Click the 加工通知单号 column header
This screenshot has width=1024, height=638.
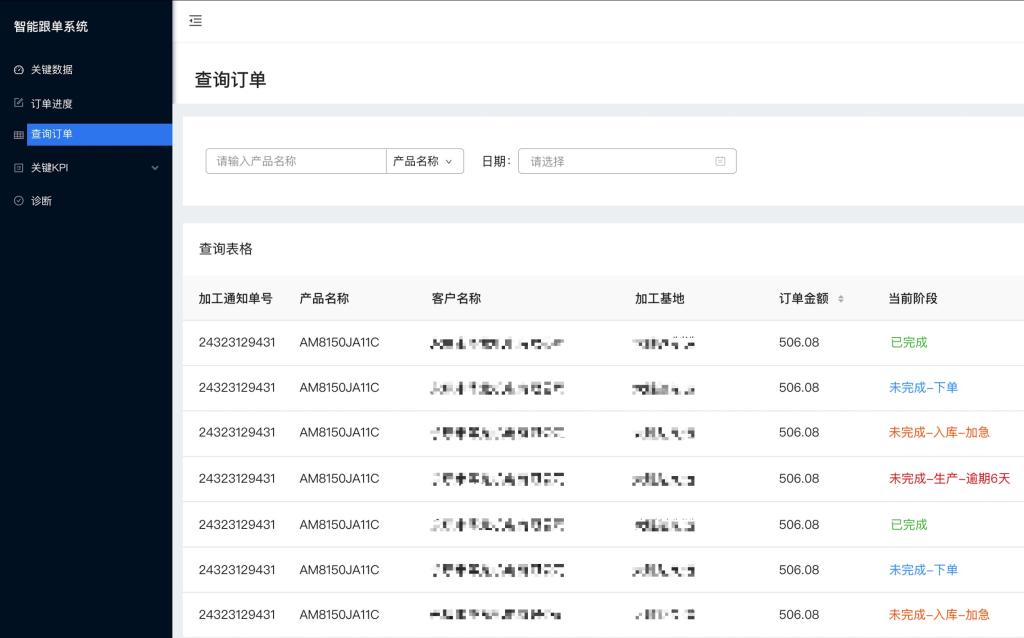pyautogui.click(x=235, y=298)
